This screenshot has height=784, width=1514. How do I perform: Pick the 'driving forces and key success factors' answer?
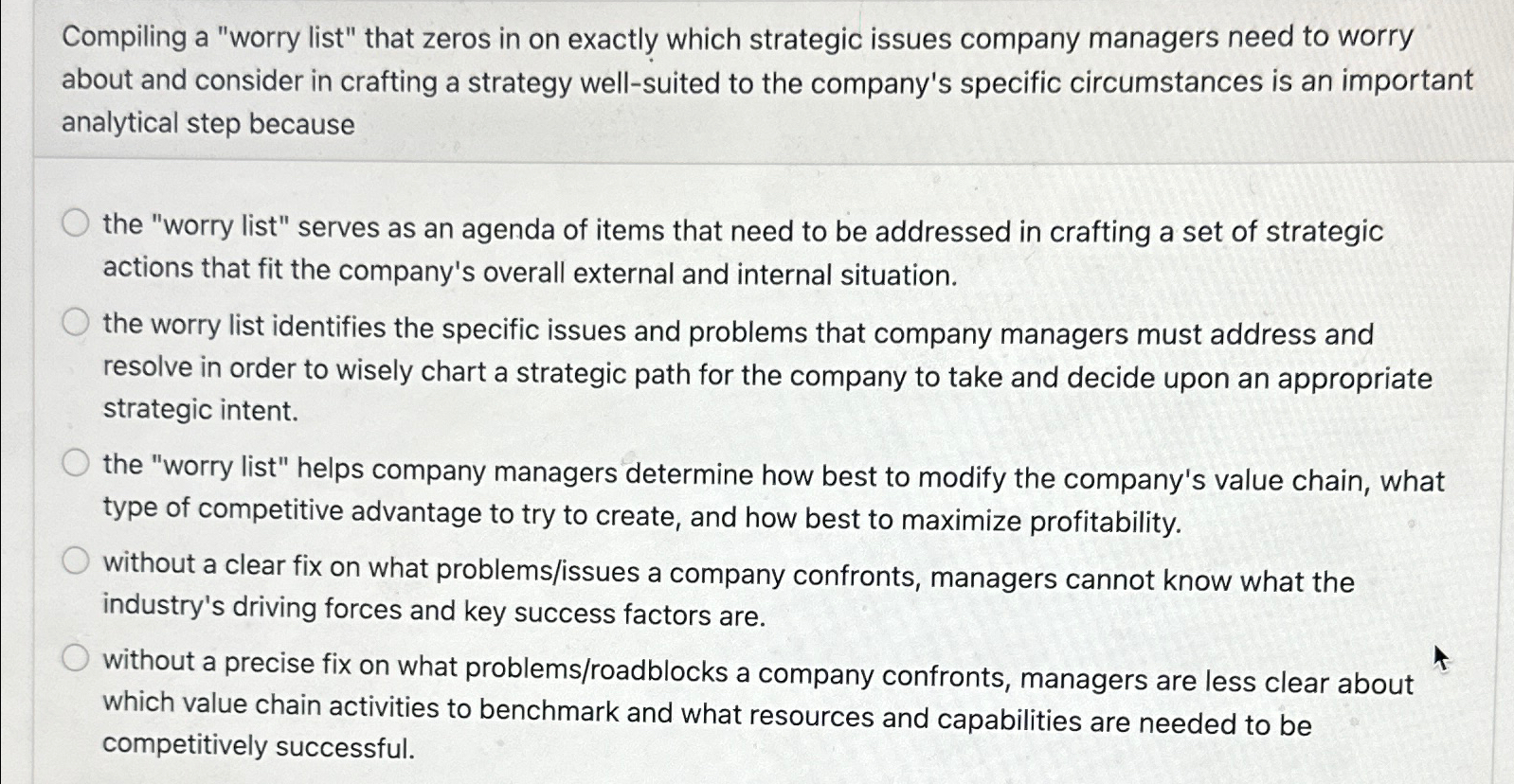point(76,561)
